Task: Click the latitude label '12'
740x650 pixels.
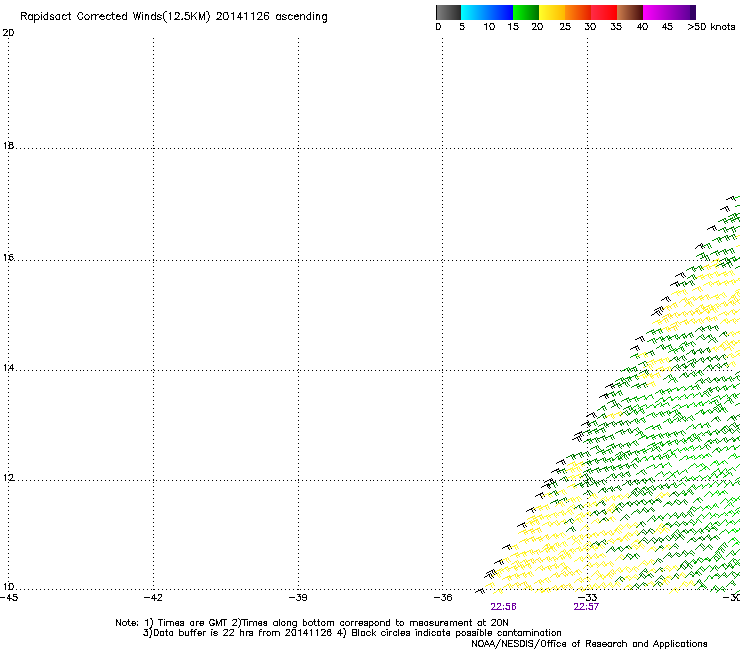Action: point(8,478)
